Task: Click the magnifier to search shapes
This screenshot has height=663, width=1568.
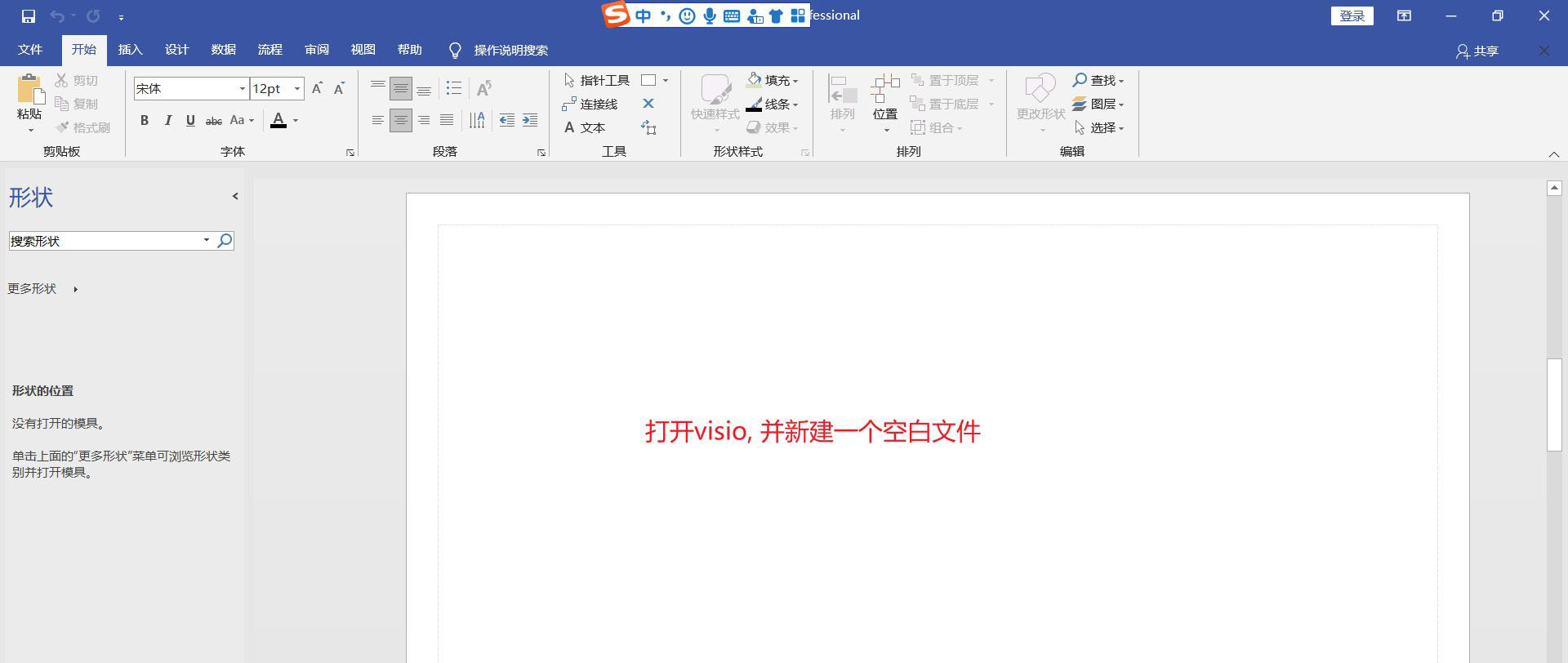Action: pos(225,241)
